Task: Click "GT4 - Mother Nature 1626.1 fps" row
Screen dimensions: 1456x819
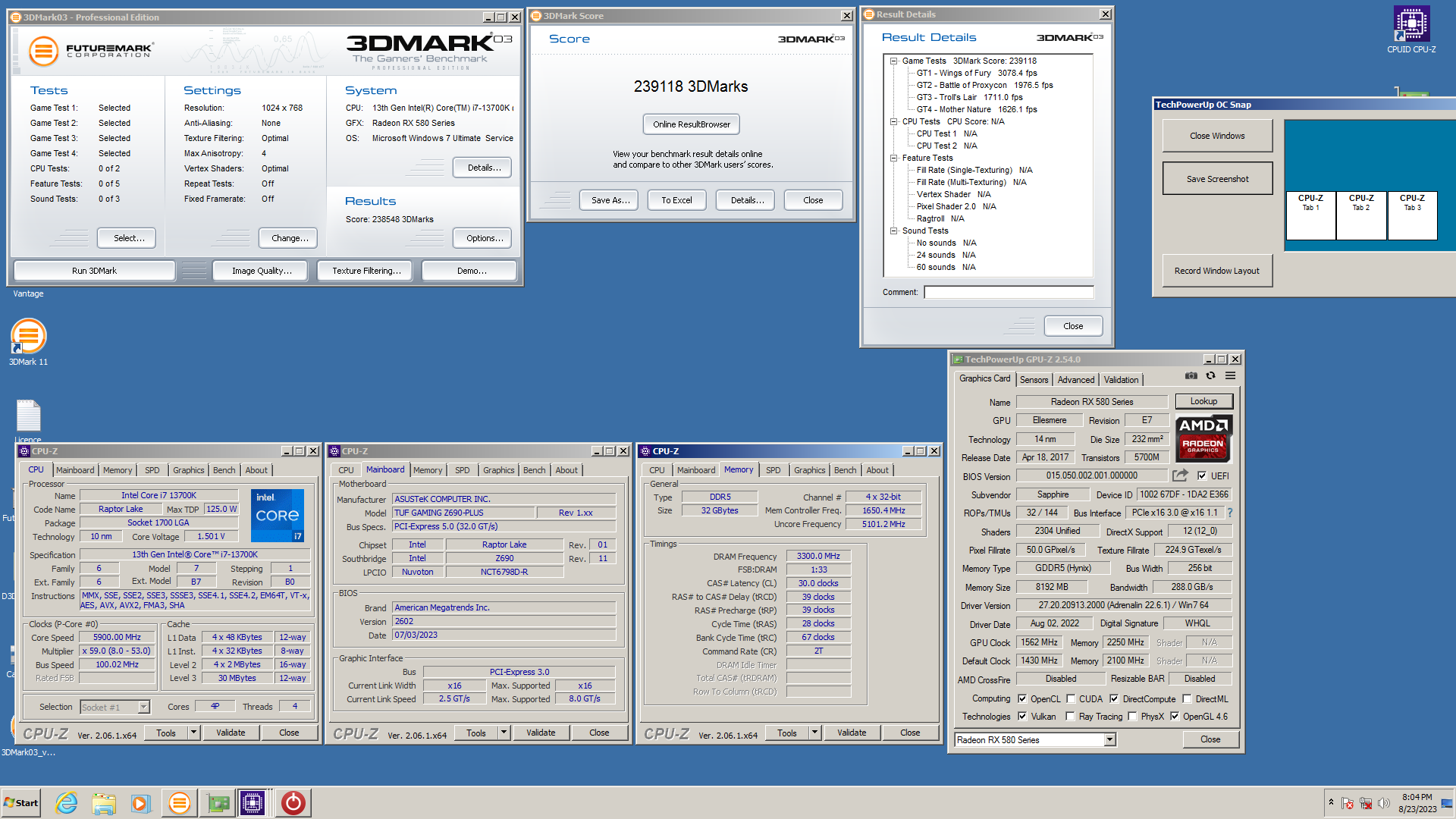Action: coord(977,109)
